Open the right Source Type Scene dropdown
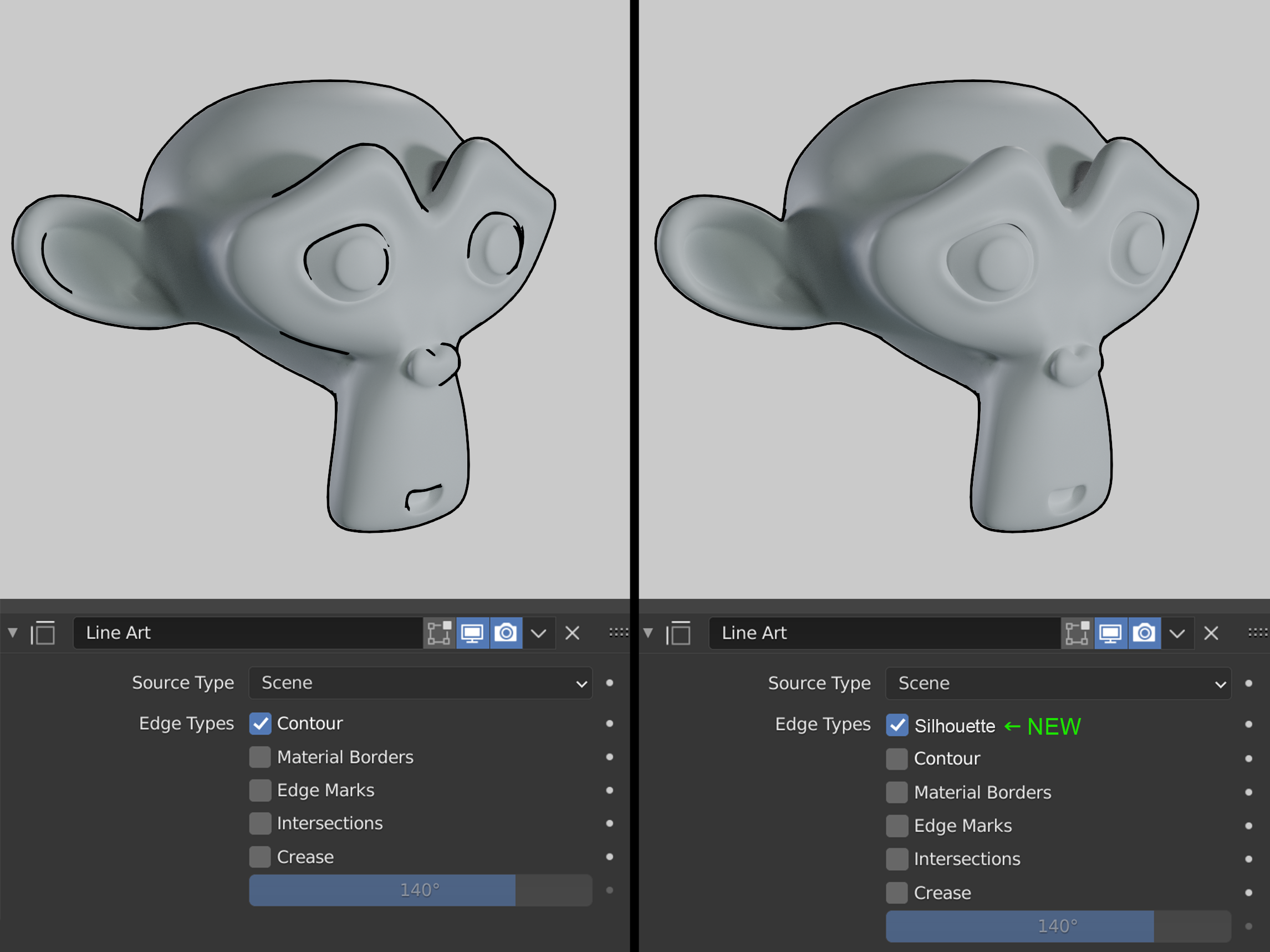 (1058, 683)
